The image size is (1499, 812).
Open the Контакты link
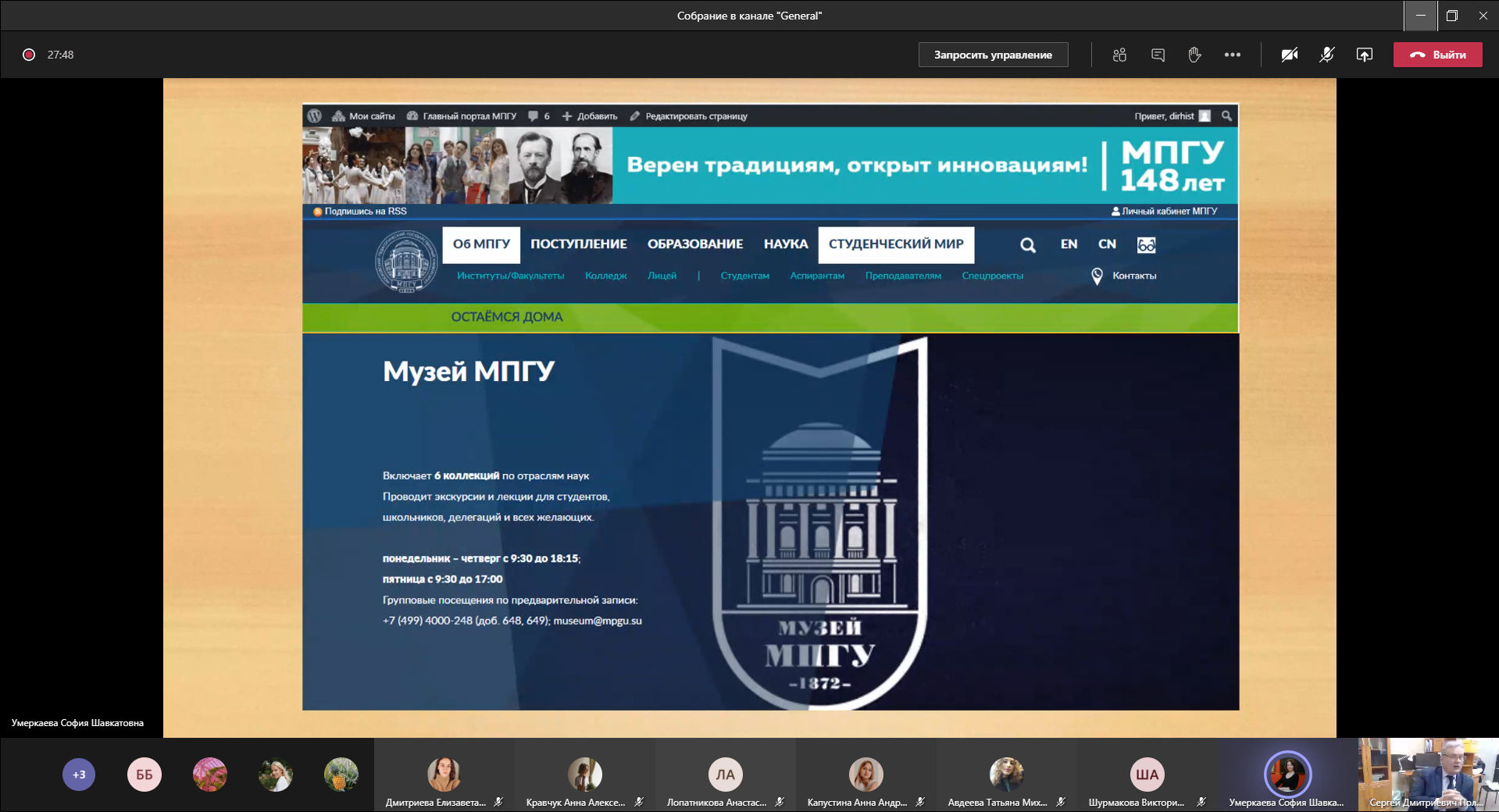pos(1133,276)
